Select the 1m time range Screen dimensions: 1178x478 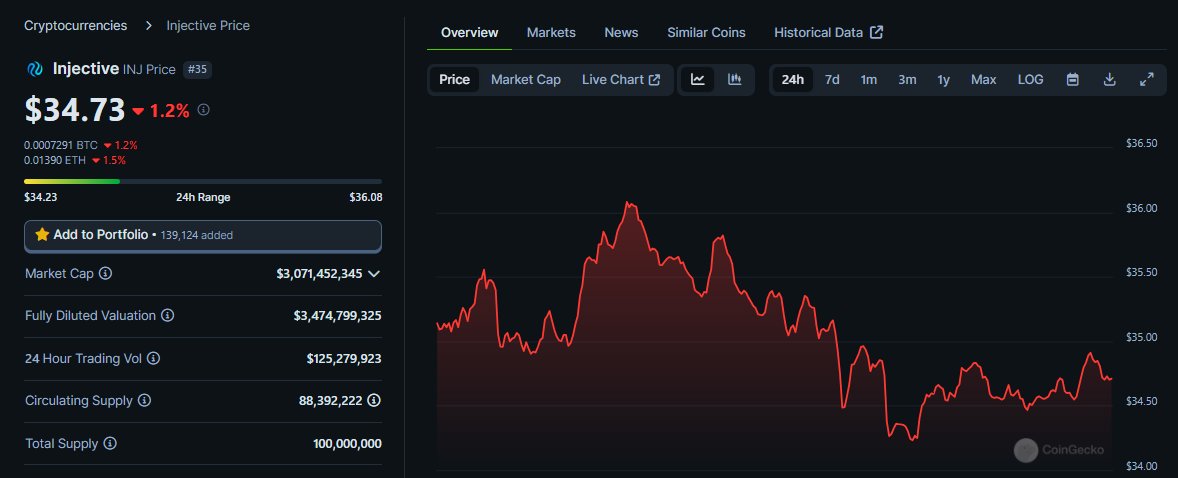pos(868,80)
